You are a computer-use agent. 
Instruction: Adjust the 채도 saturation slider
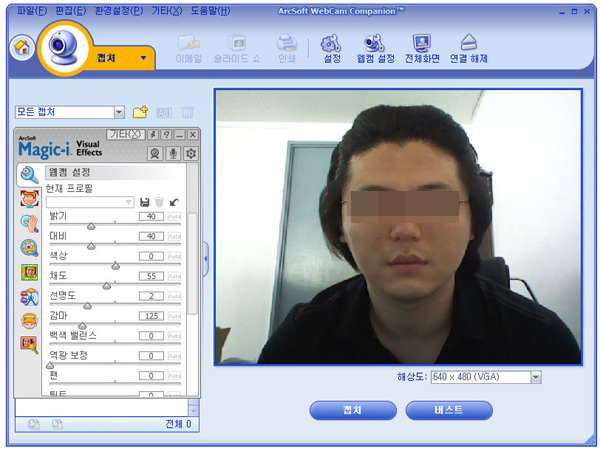[x=107, y=286]
